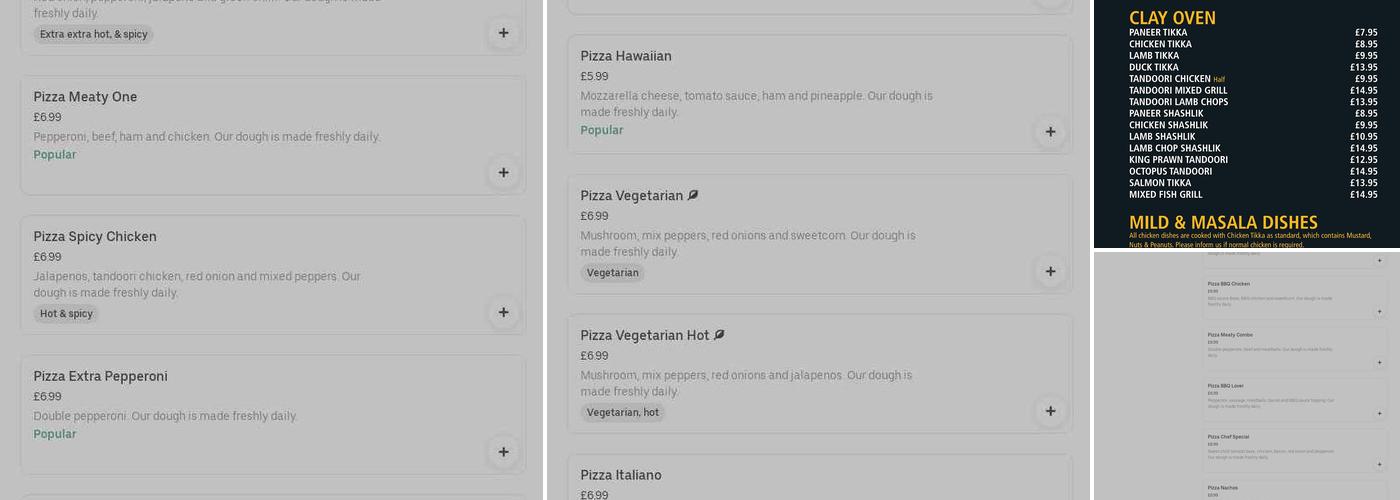Viewport: 1400px width, 500px height.
Task: Open the Pizza Italiano item title
Action: click(621, 475)
